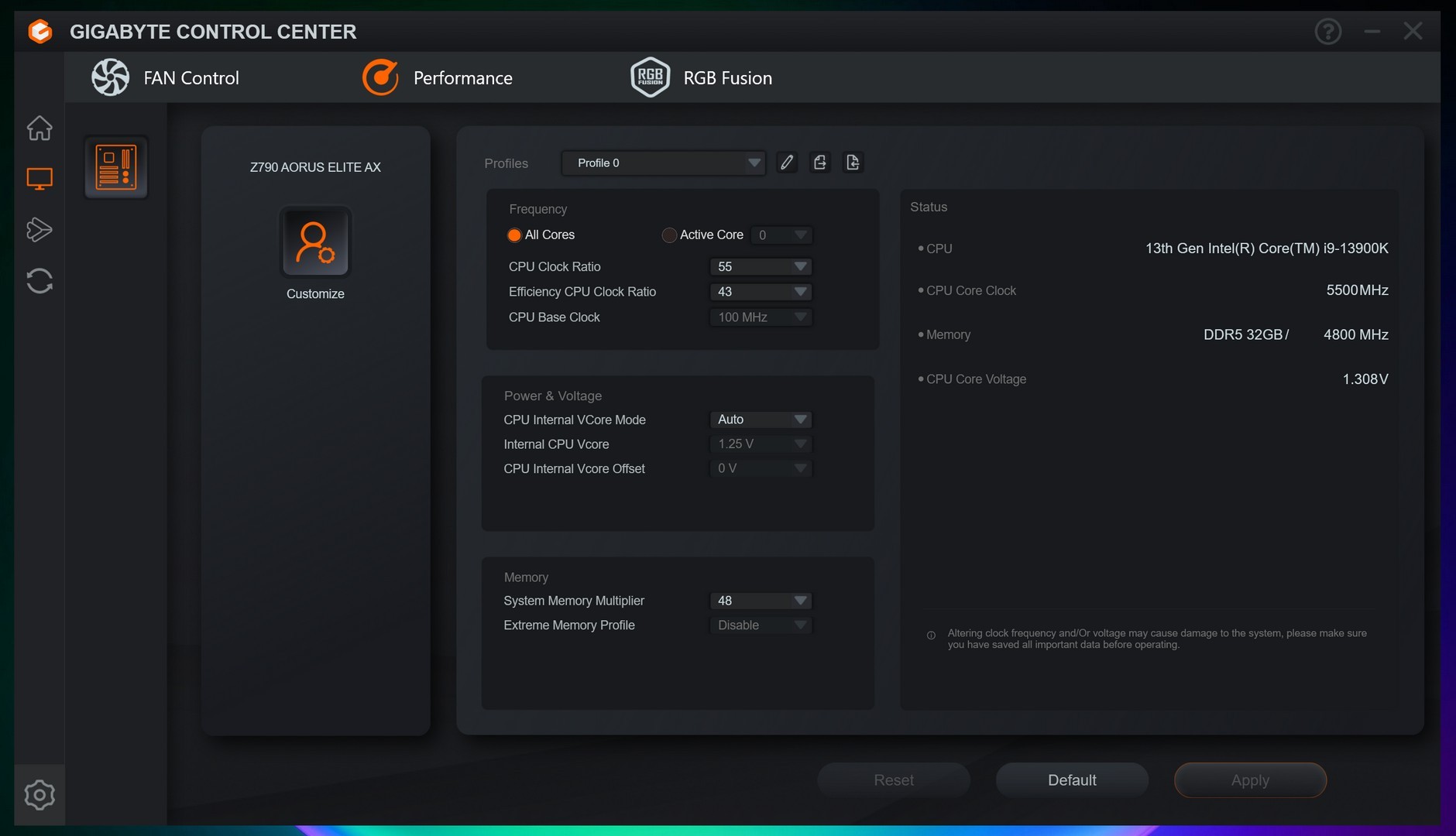Select the motherboard device thumbnail icon
The height and width of the screenshot is (836, 1456).
tap(116, 167)
